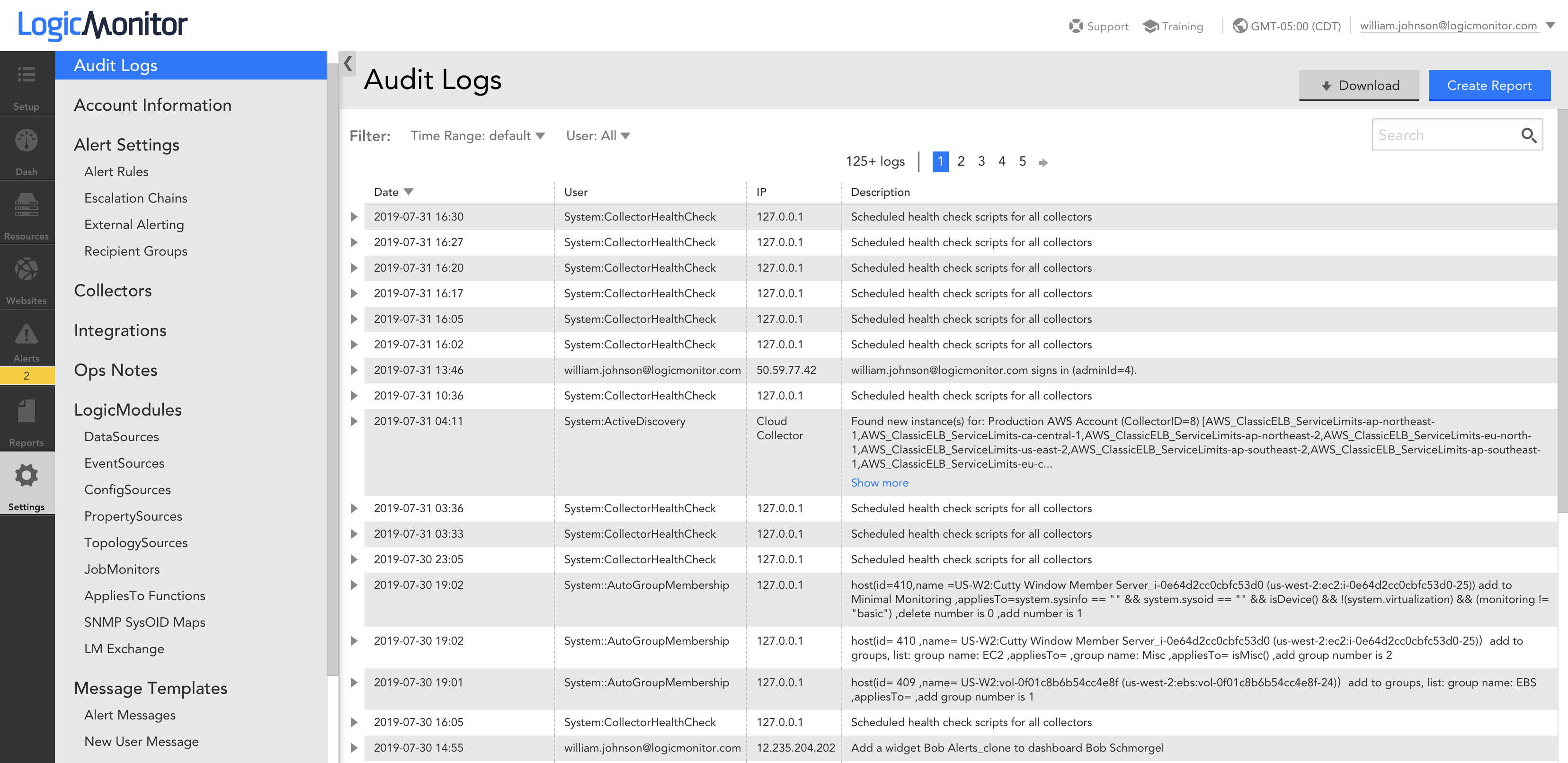Open the Alerts warning icon
Viewport: 1568px width, 763px height.
[26, 334]
